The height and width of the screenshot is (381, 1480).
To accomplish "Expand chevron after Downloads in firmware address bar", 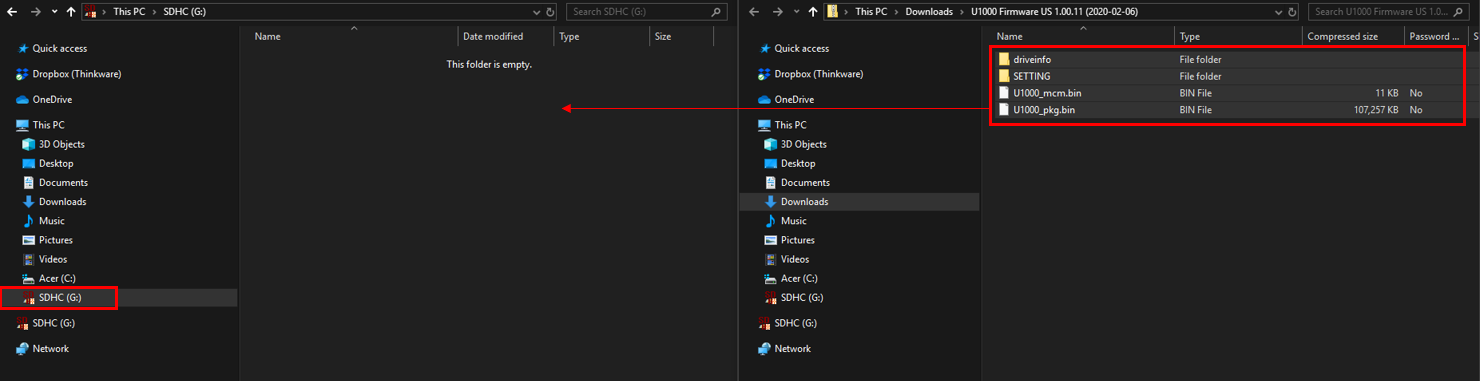I will [961, 12].
